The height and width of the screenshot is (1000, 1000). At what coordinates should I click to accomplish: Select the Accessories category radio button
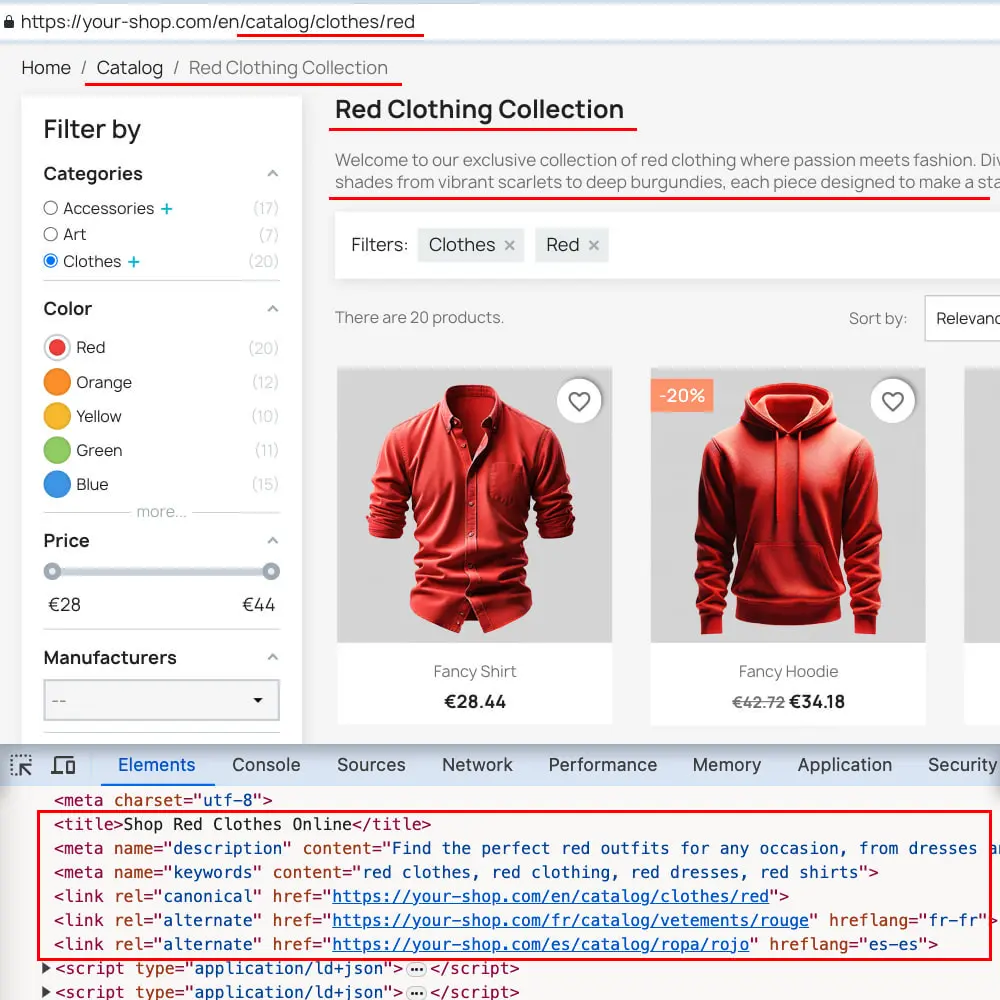point(50,208)
